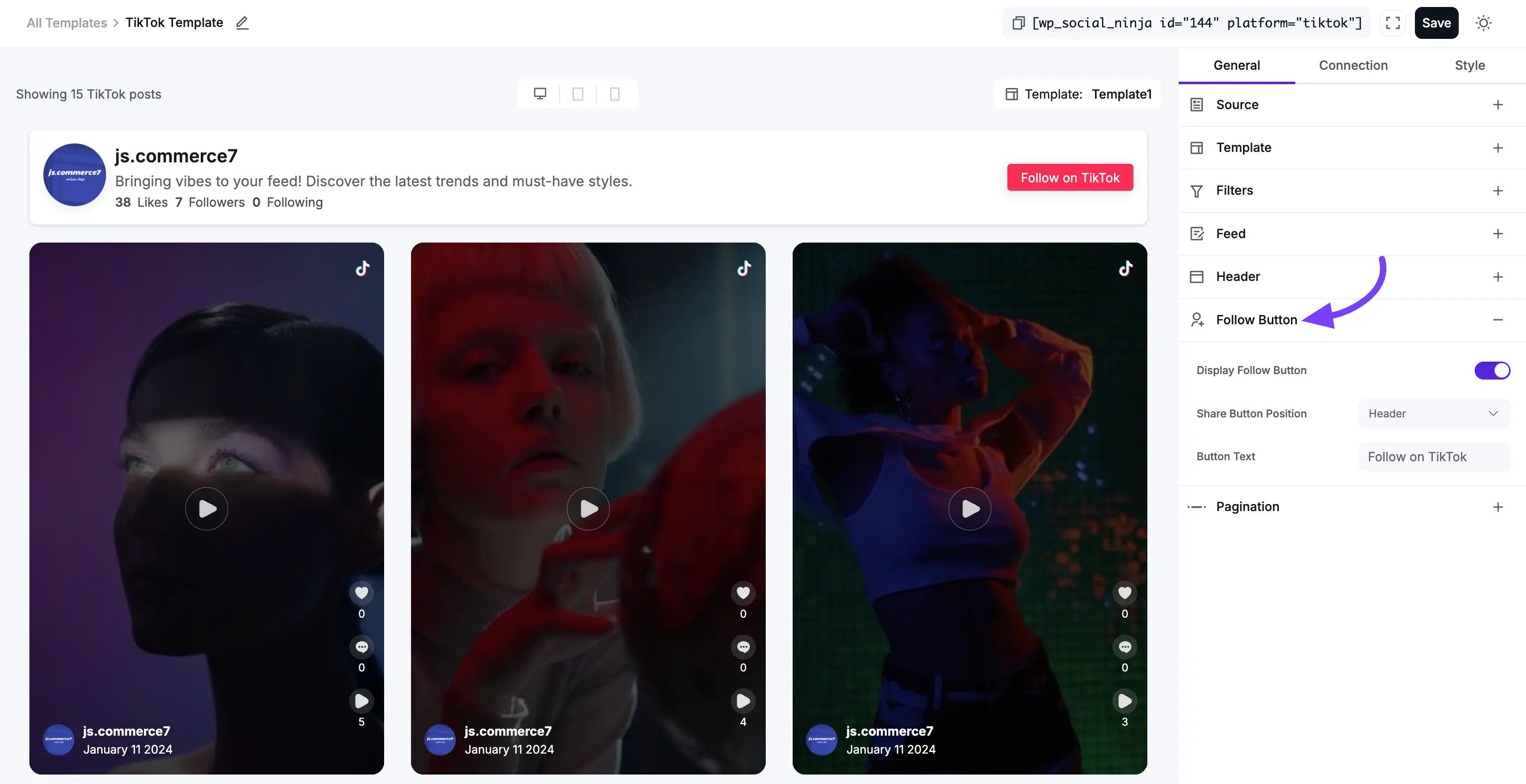Collapse the Follow Button section
Viewport: 1526px width, 784px height.
pos(1498,320)
